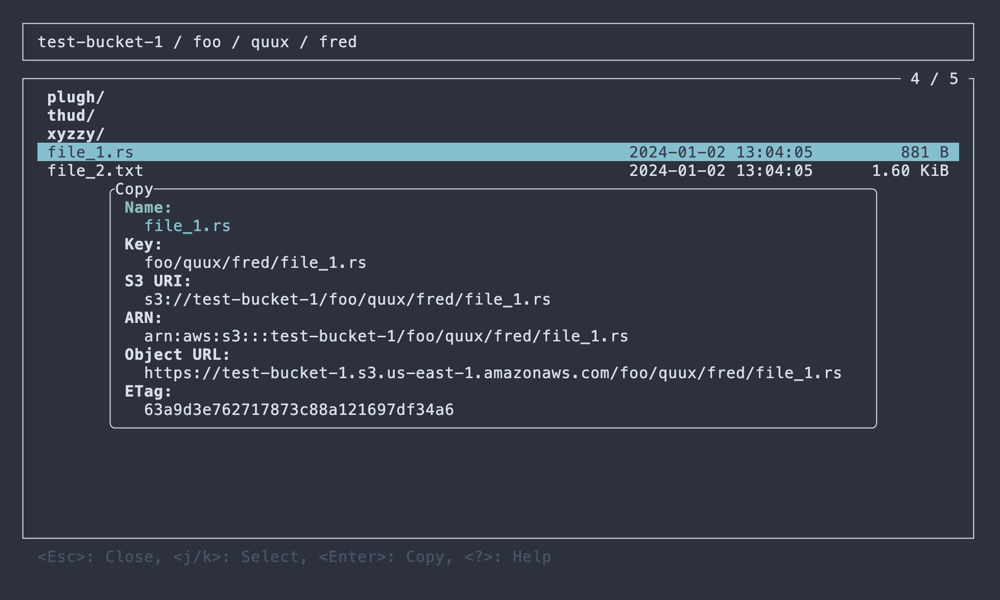Click the quux breadcrumb segment

pos(270,42)
